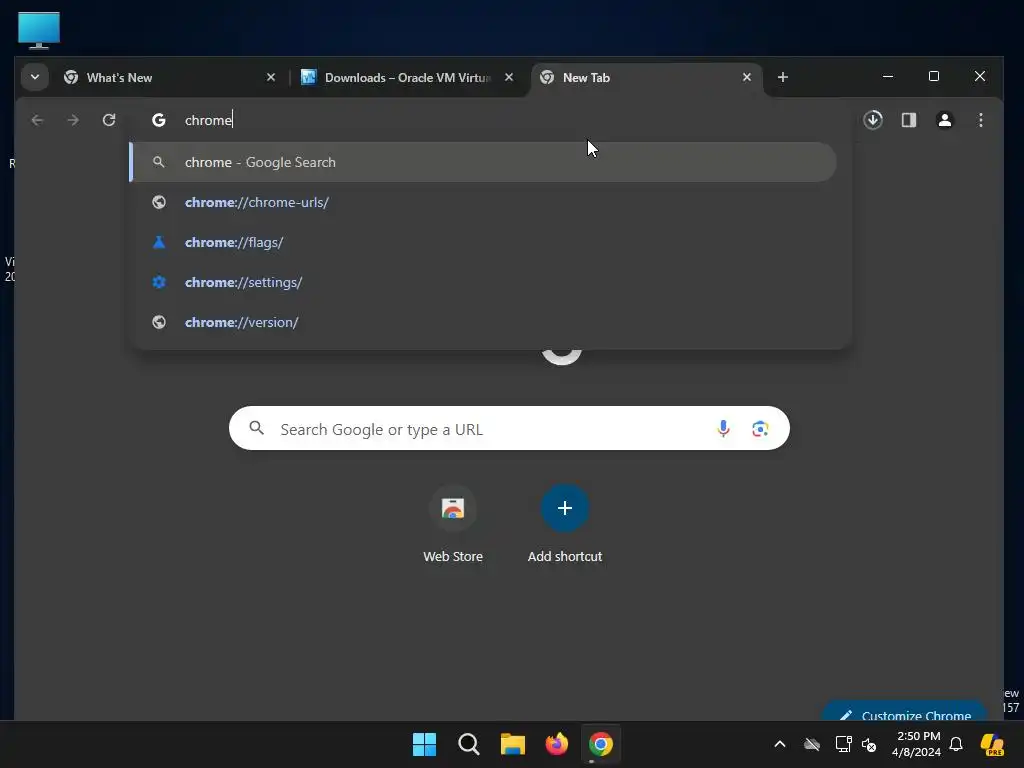Click Customize Chrome button
This screenshot has width=1024, height=768.
point(904,712)
